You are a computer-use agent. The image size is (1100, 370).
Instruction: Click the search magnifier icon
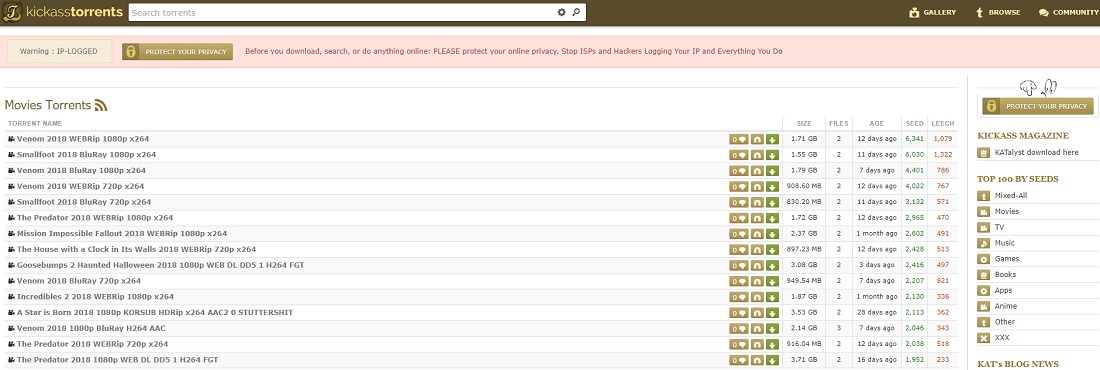pyautogui.click(x=576, y=13)
